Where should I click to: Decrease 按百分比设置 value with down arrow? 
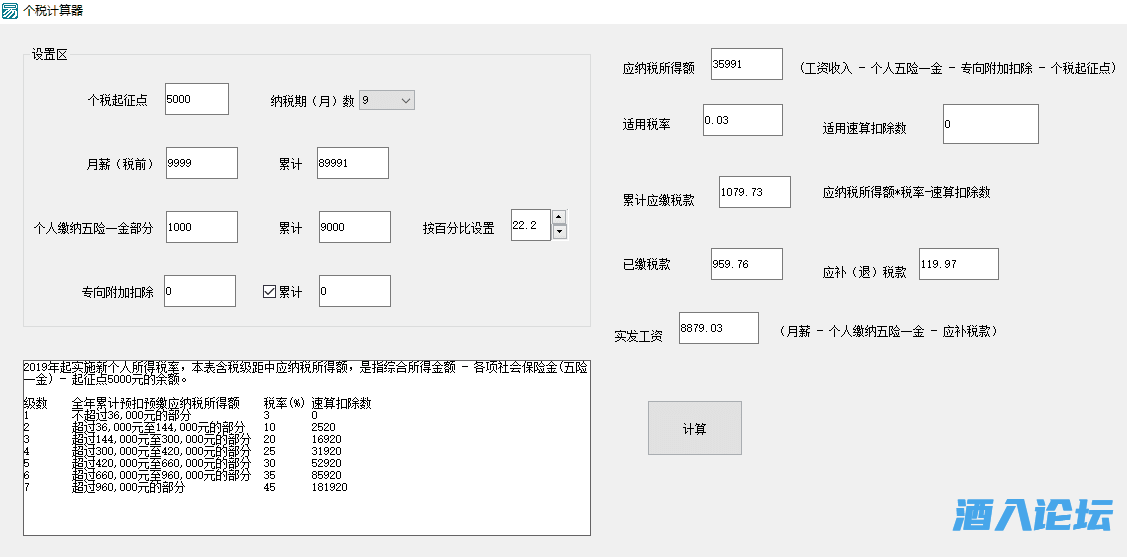pyautogui.click(x=560, y=232)
